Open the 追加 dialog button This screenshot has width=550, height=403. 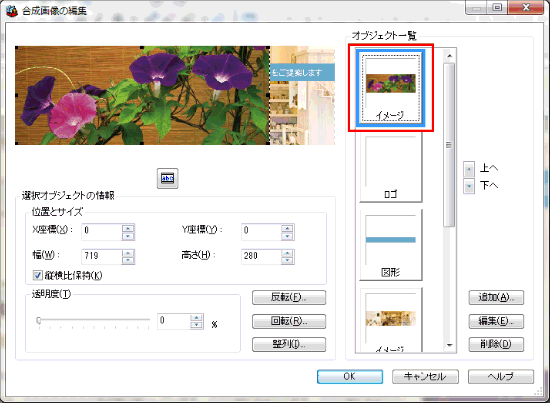click(x=496, y=297)
